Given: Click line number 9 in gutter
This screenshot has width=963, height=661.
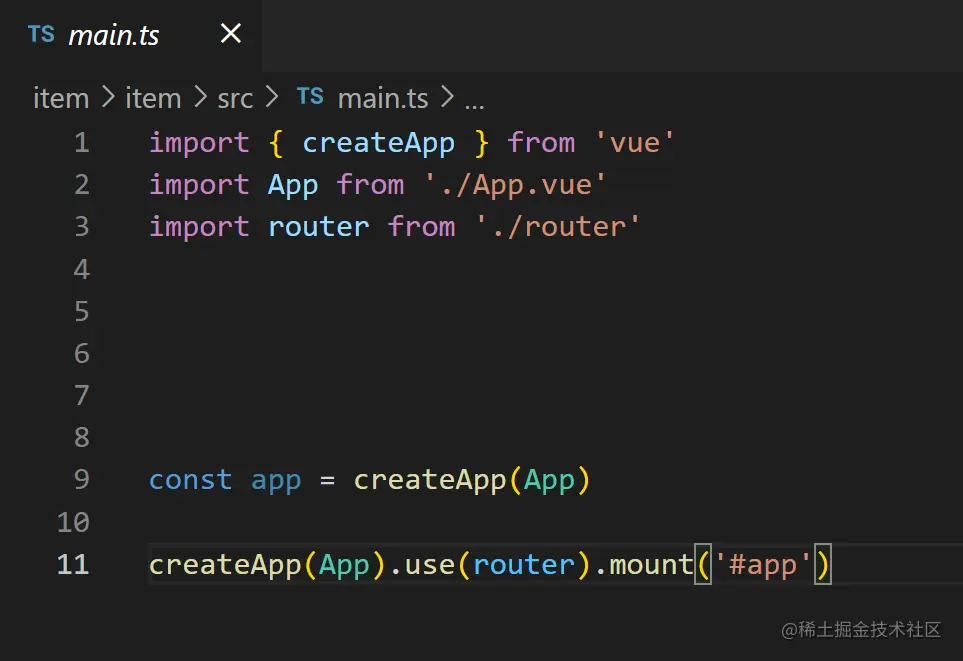Looking at the screenshot, I should (x=82, y=479).
